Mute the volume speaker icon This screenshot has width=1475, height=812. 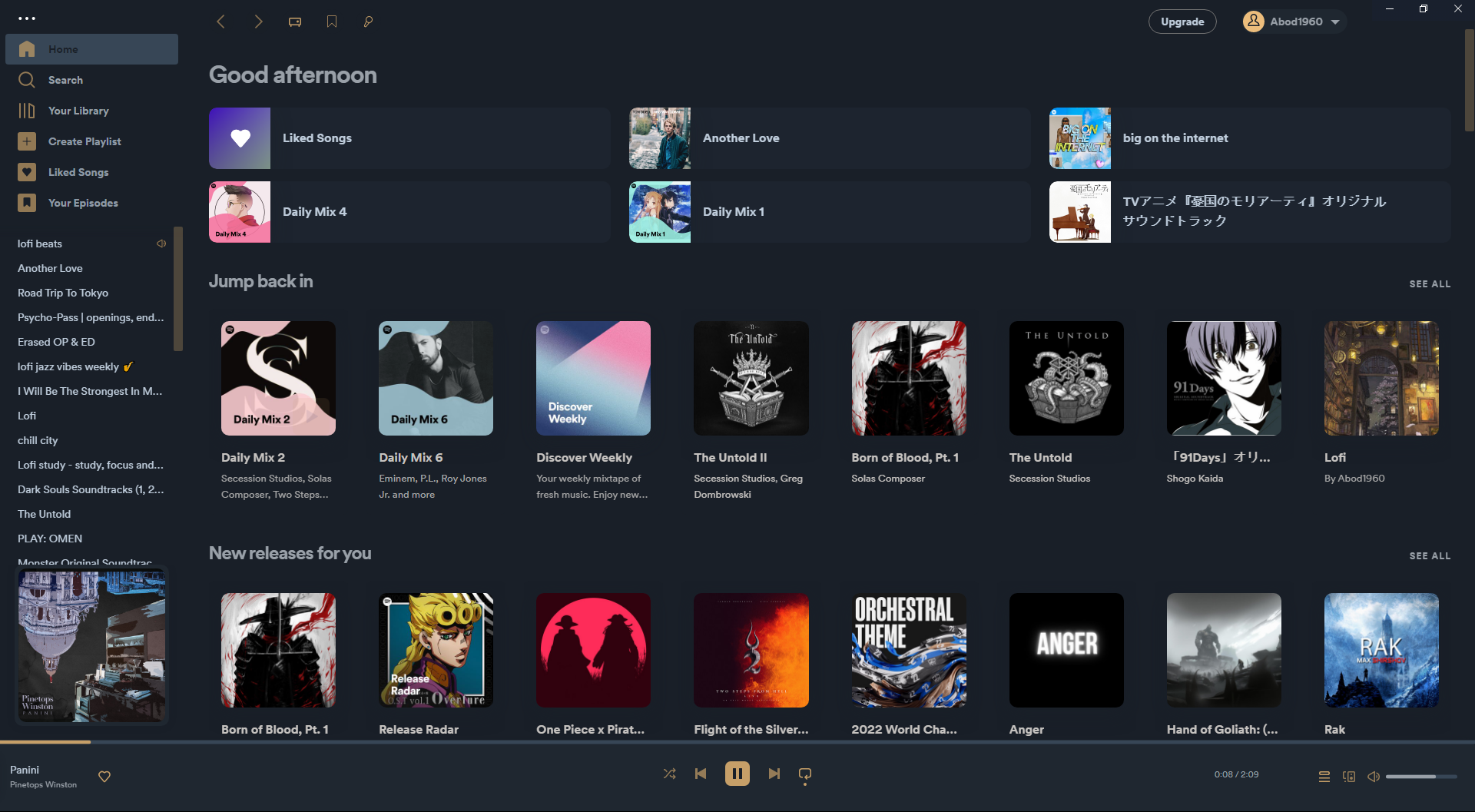[1374, 777]
